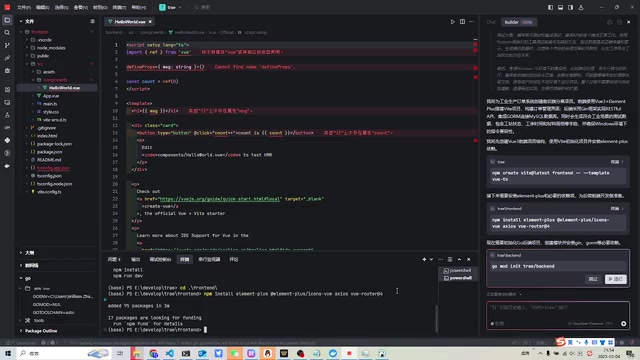Toggle primary sidebar layout icon
640x360 pixels.
tap(550, 7)
